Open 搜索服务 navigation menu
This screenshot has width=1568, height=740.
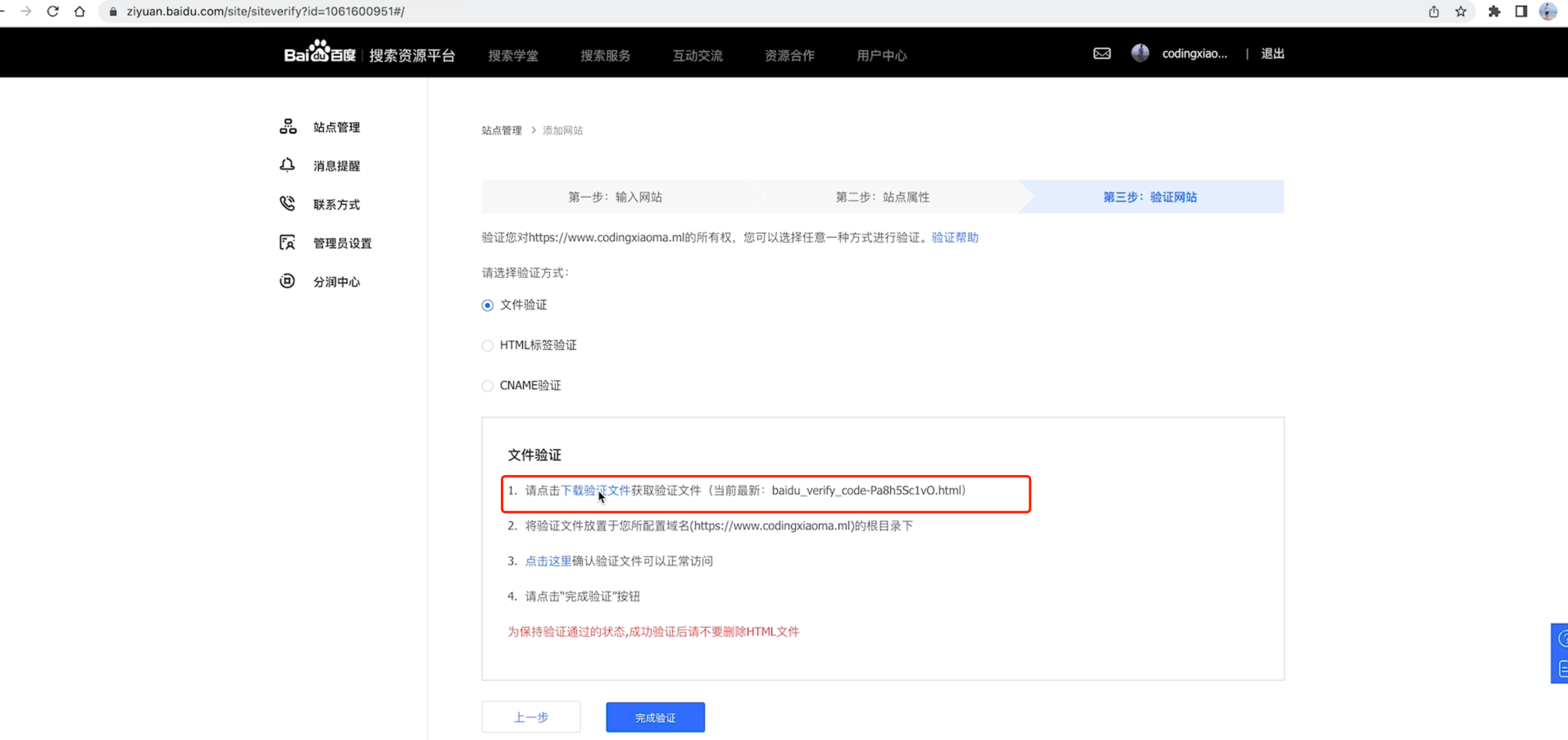[605, 55]
